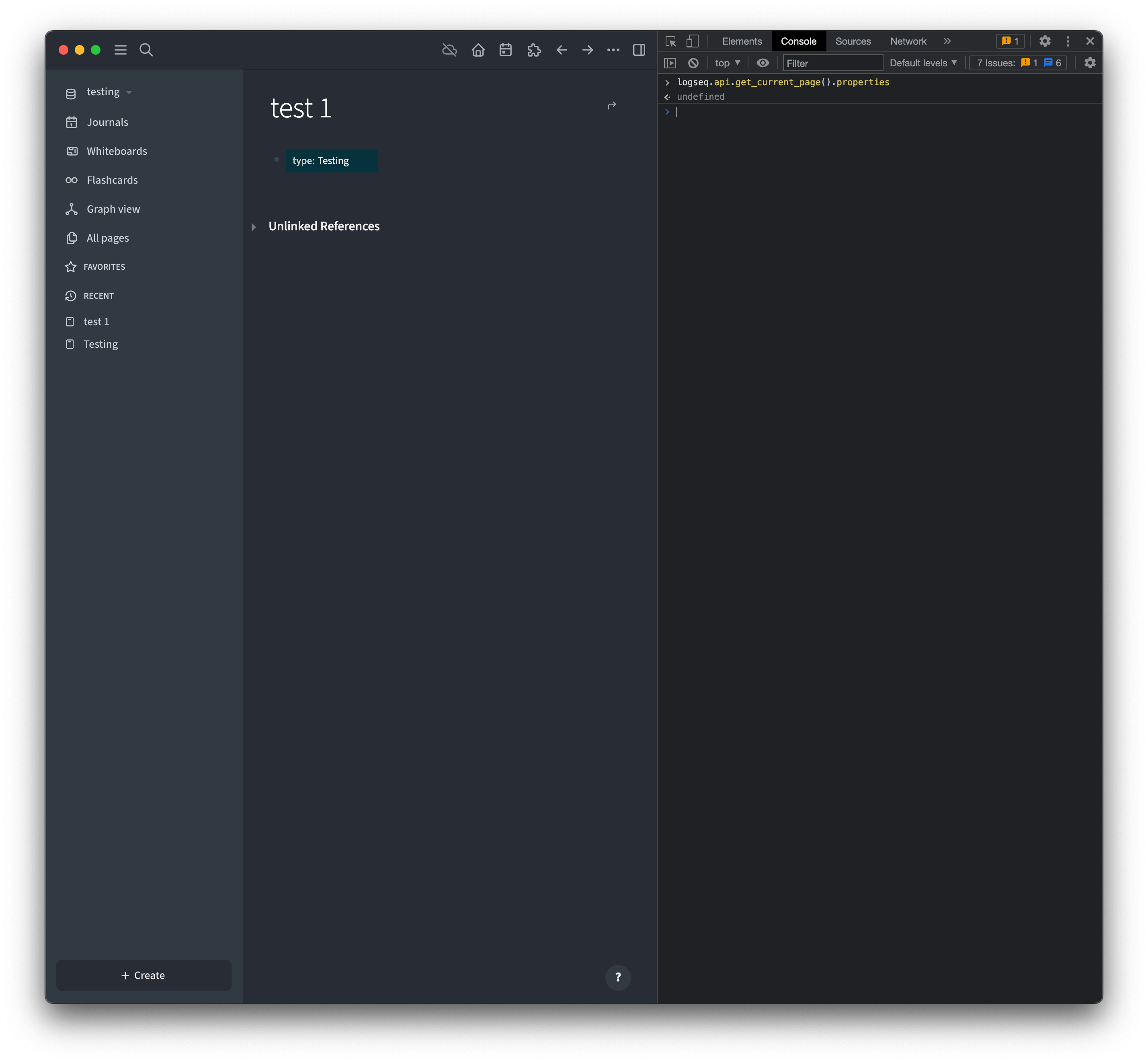The height and width of the screenshot is (1063, 1148).
Task: Select the inspect element tool in DevTools
Action: [670, 41]
